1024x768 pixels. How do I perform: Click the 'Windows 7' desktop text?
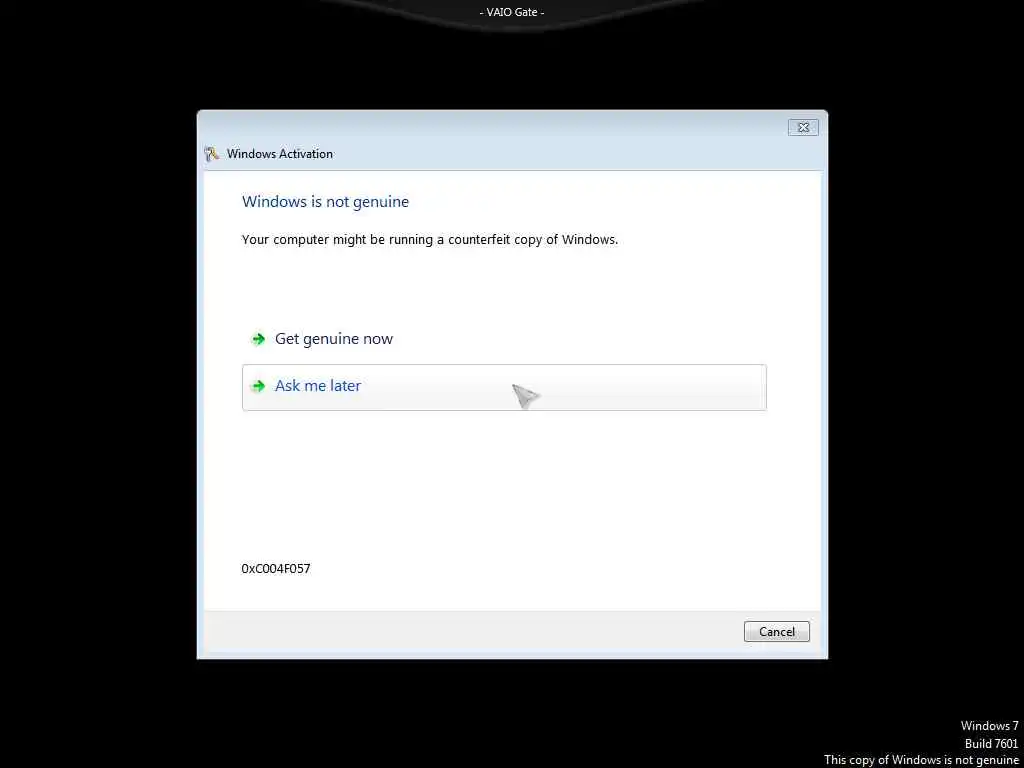pyautogui.click(x=989, y=726)
